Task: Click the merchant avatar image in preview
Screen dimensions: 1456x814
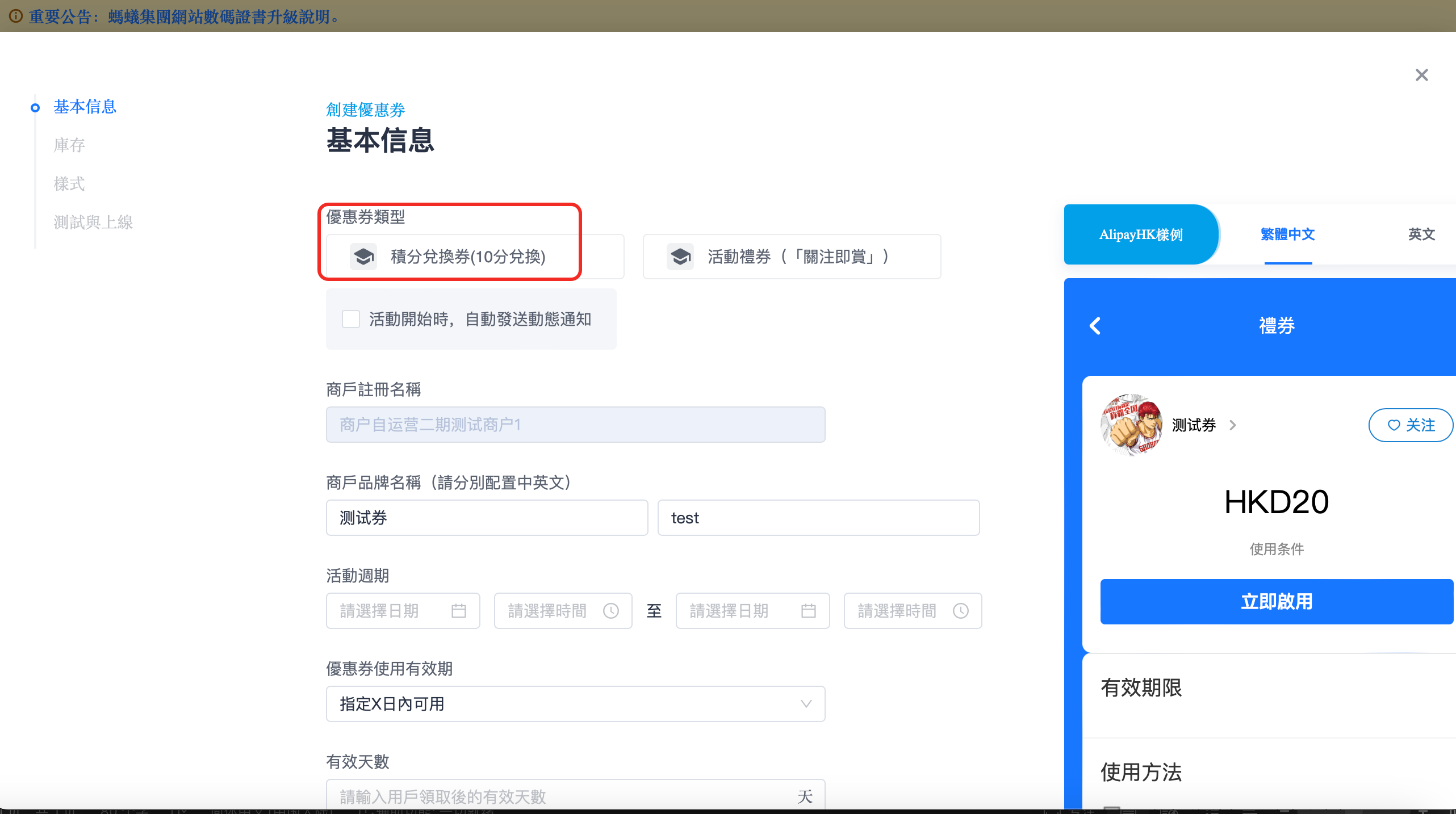Action: coord(1131,425)
